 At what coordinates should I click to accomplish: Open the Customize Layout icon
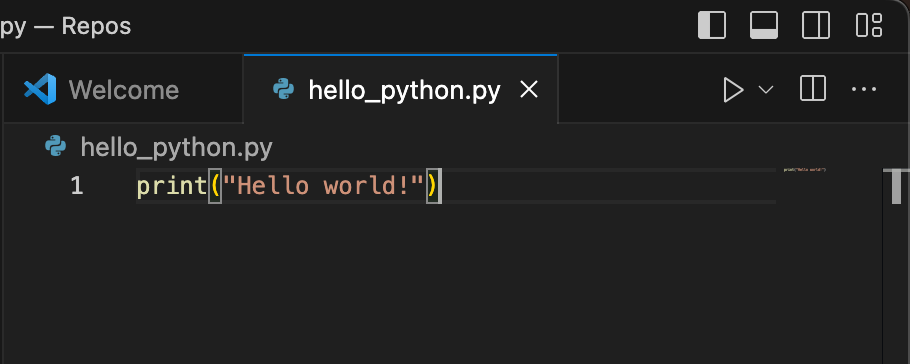point(869,26)
